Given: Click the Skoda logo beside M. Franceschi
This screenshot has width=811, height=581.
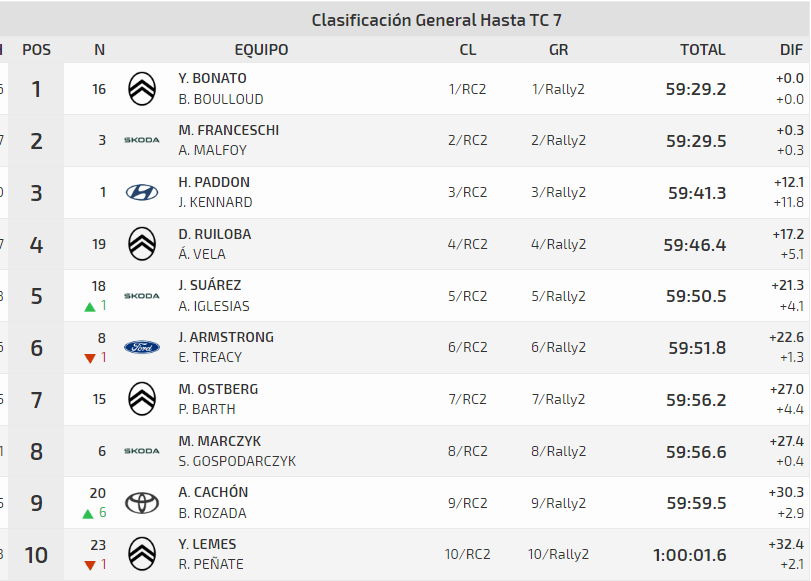Looking at the screenshot, I should point(142,140).
